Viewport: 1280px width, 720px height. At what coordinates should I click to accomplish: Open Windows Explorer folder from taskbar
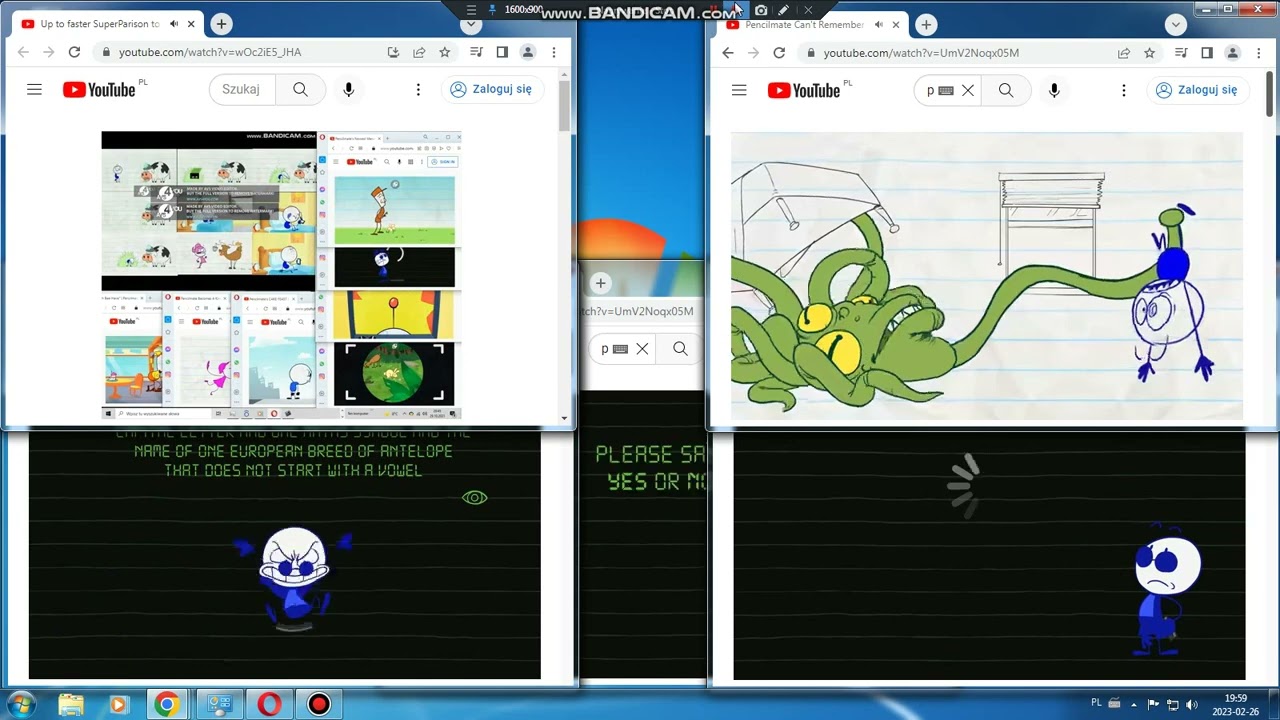70,704
